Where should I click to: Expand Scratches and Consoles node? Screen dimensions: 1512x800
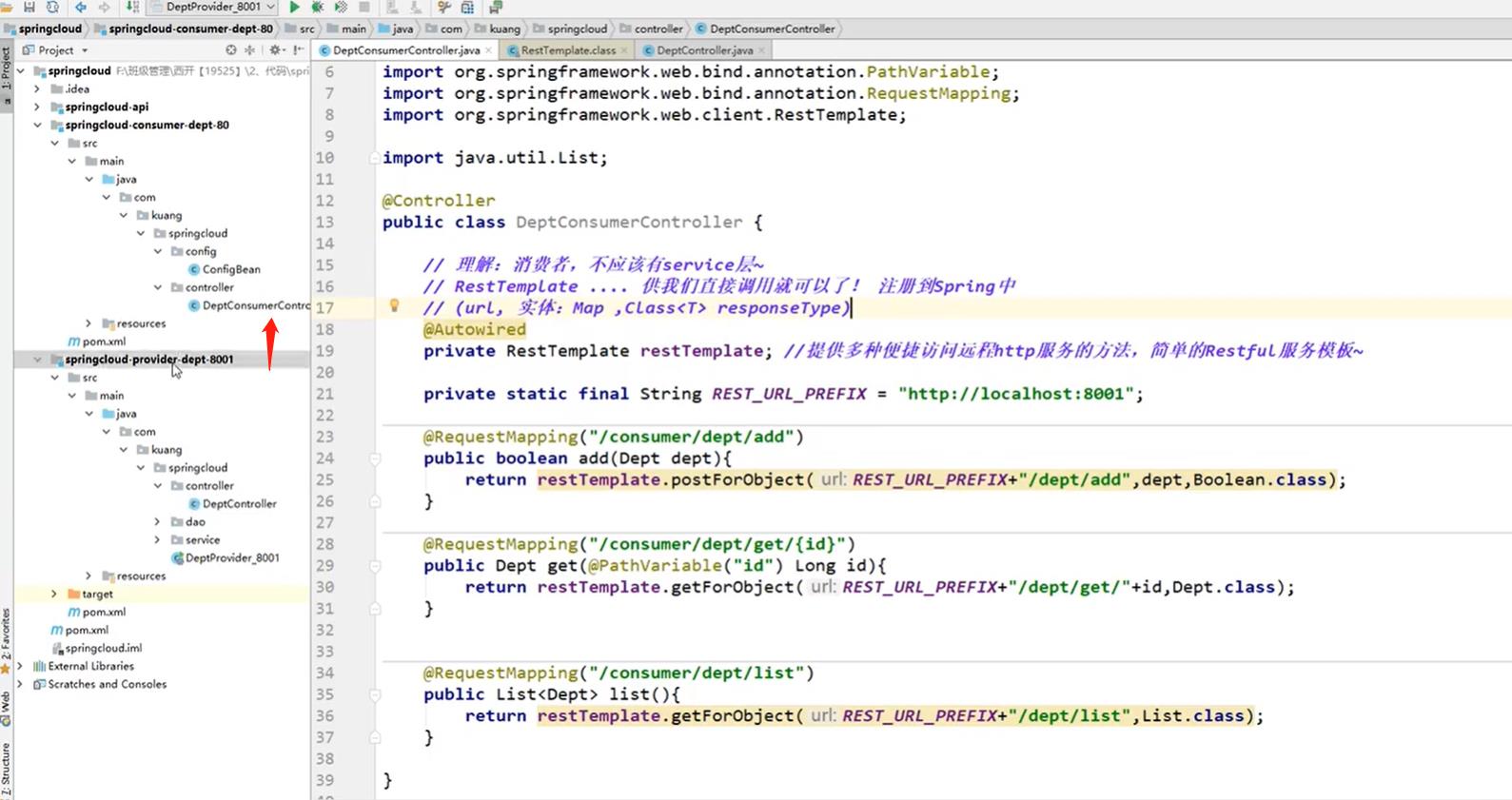pyautogui.click(x=20, y=684)
